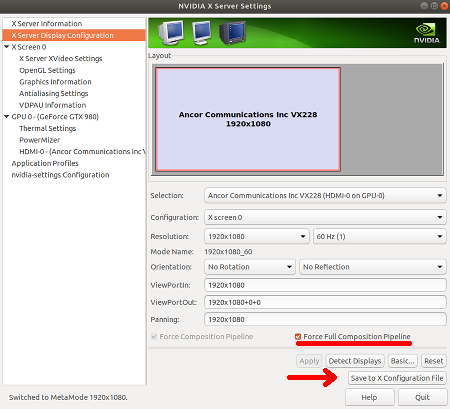This screenshot has height=409, width=450.
Task: Click Save to X Configuration File
Action: click(397, 378)
